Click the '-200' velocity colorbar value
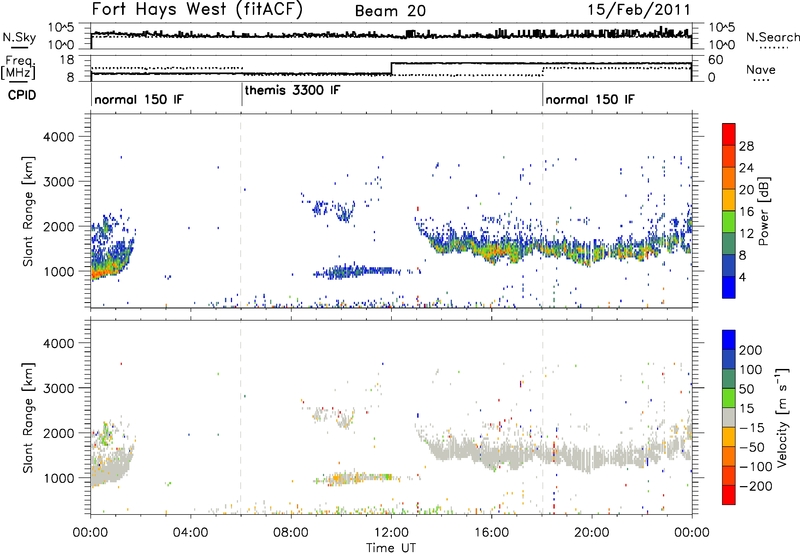 [x=756, y=487]
